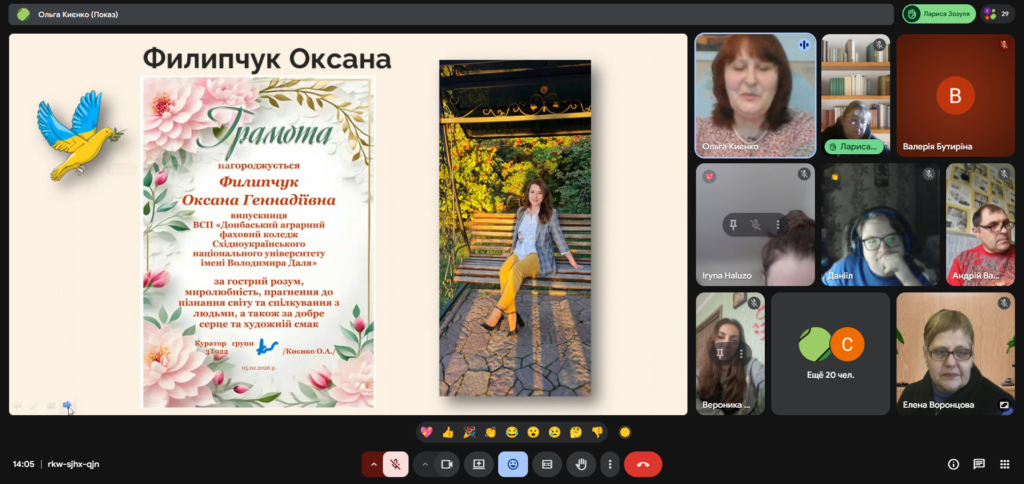Open the participants list showing 29 people

[996, 14]
